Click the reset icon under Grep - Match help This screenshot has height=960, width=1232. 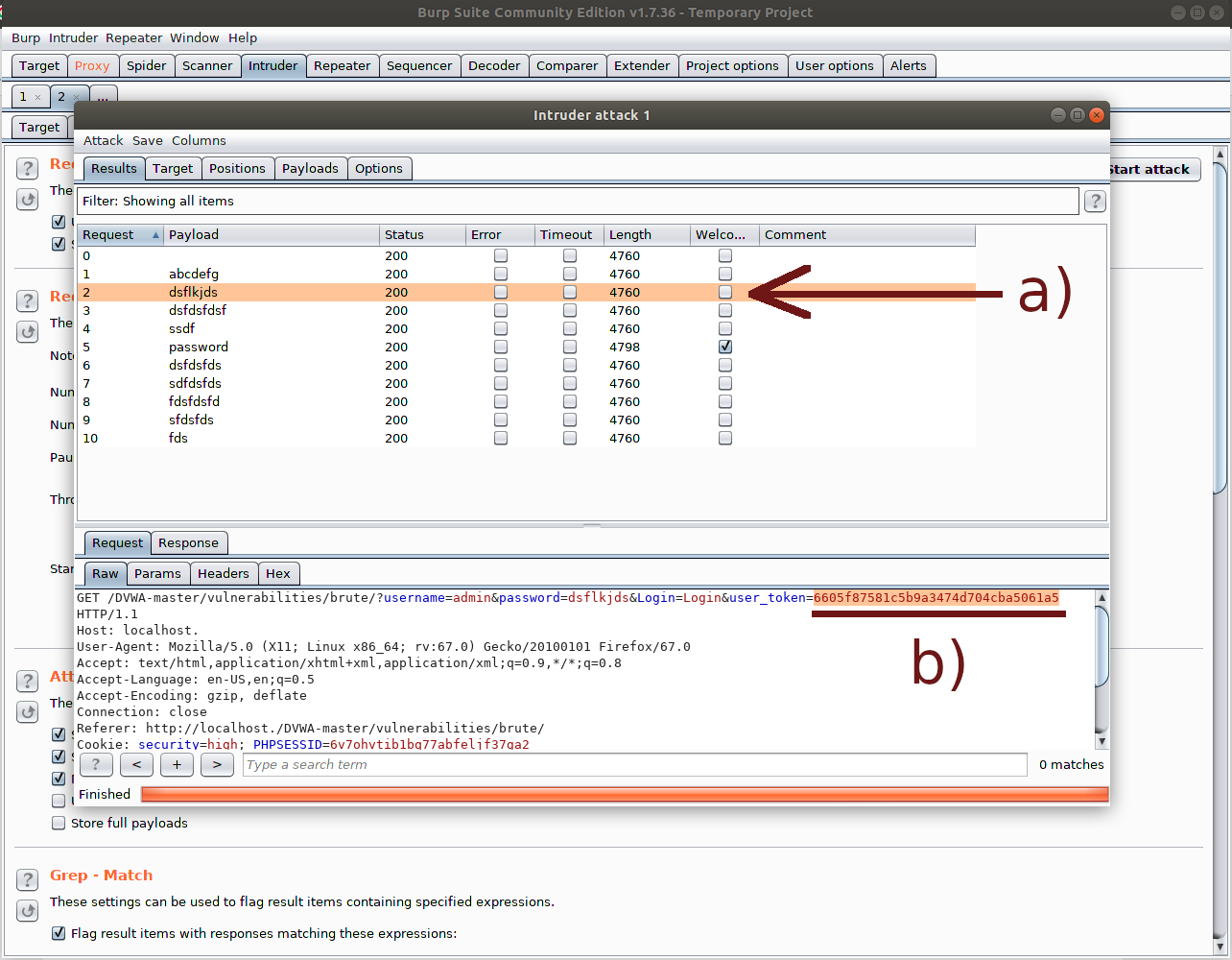(28, 910)
